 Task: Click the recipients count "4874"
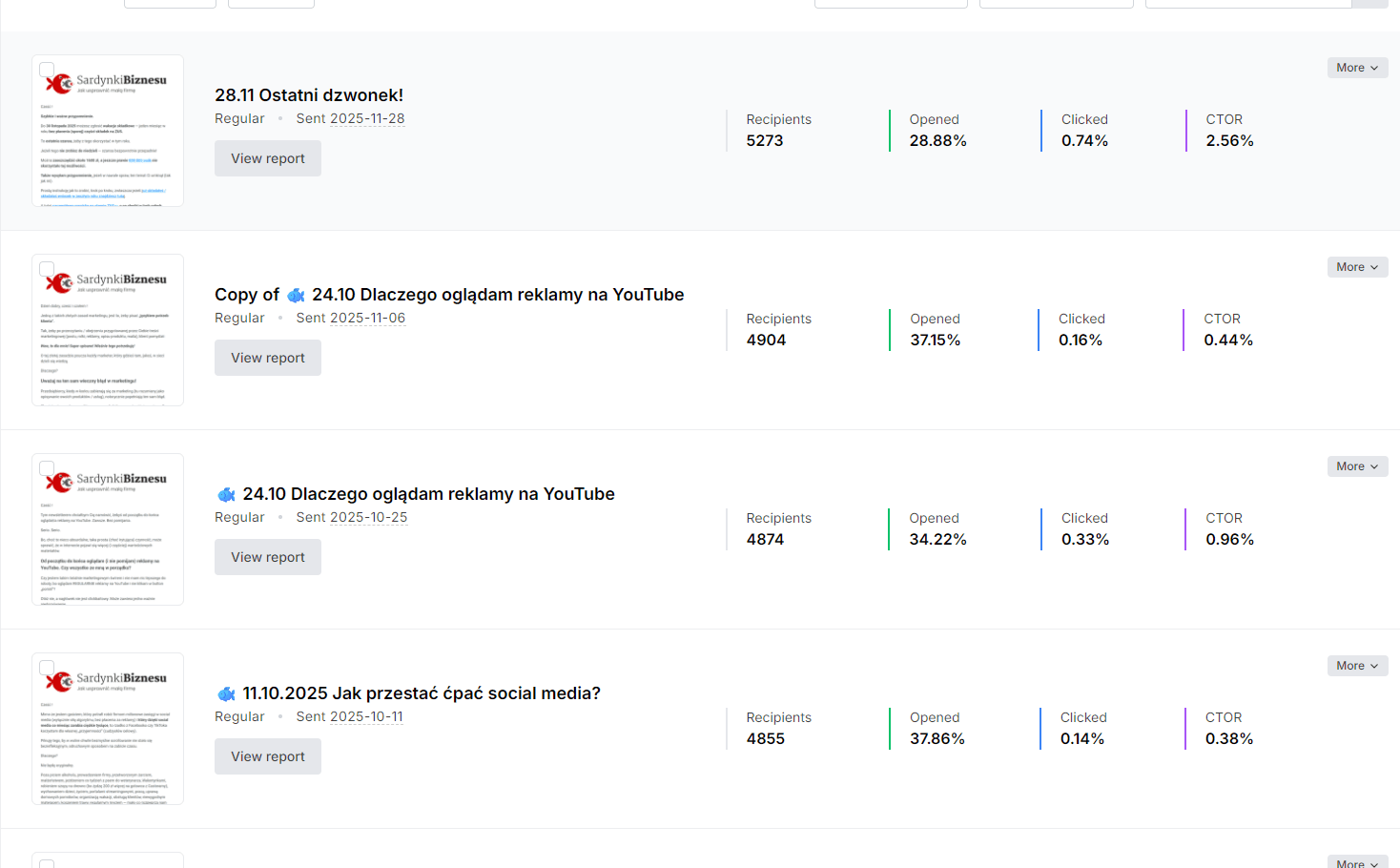click(x=766, y=540)
